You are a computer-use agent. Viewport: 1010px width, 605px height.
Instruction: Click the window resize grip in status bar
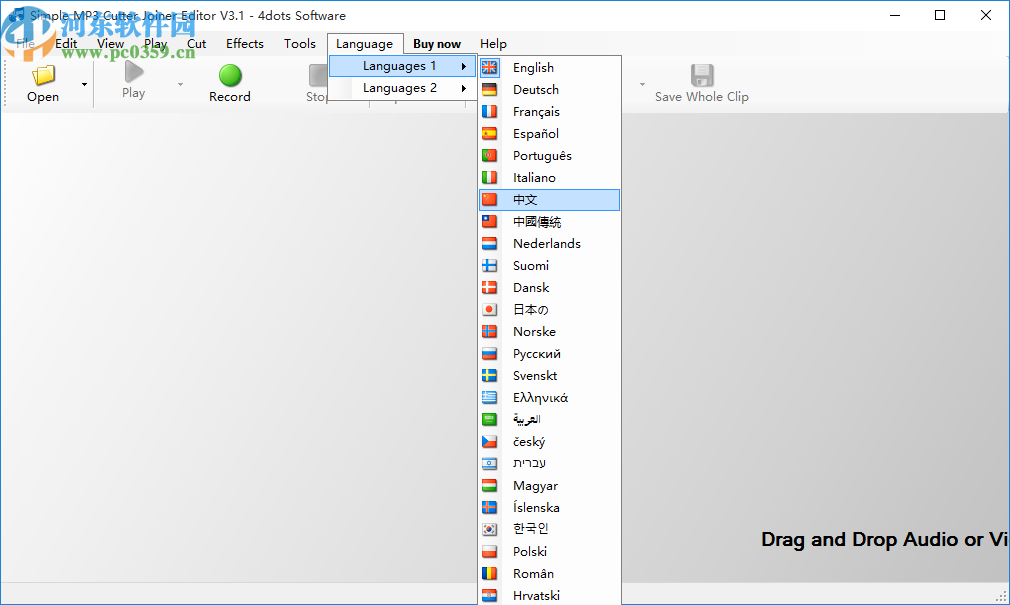click(1000, 595)
